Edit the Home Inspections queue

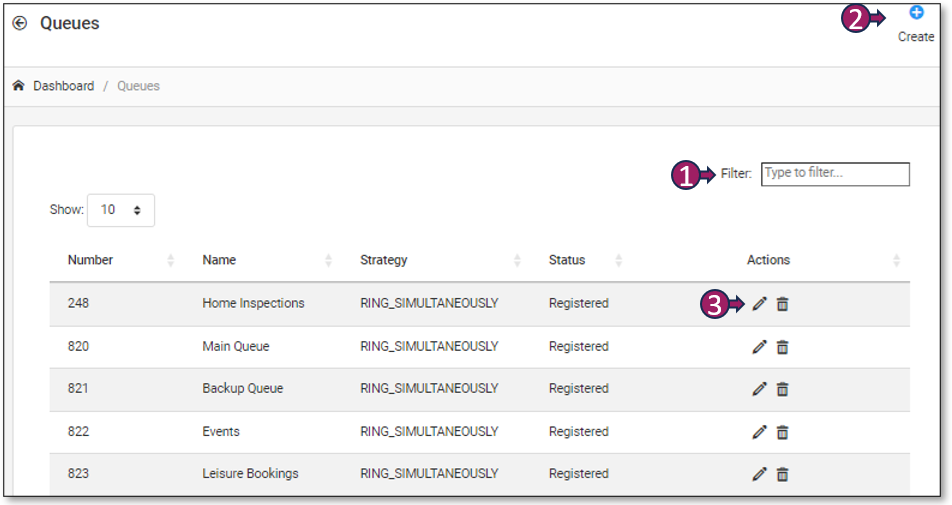point(759,304)
